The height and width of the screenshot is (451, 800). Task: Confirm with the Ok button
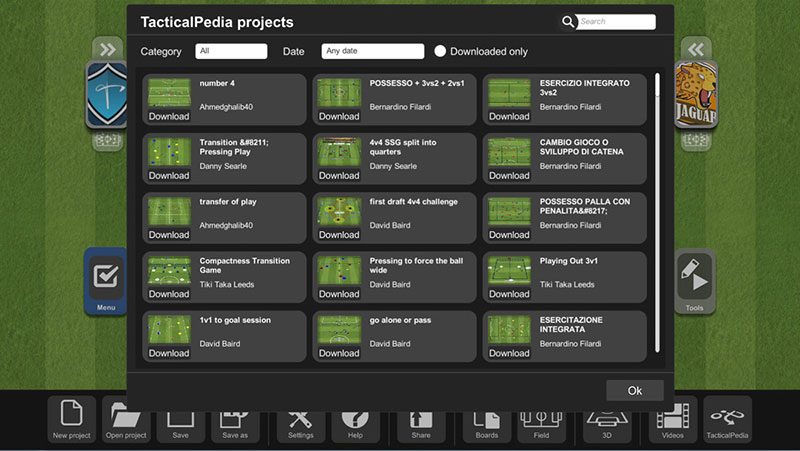pyautogui.click(x=635, y=390)
